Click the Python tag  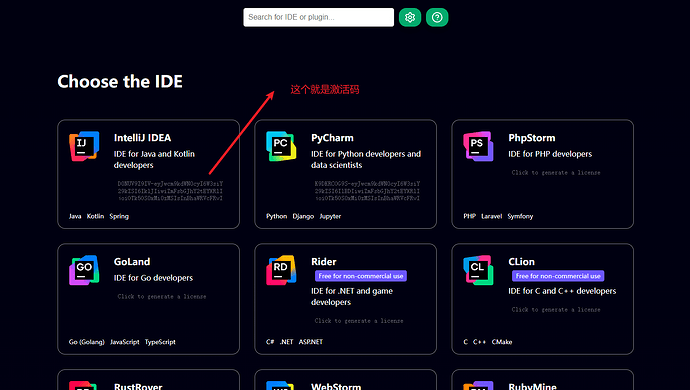(x=276, y=216)
